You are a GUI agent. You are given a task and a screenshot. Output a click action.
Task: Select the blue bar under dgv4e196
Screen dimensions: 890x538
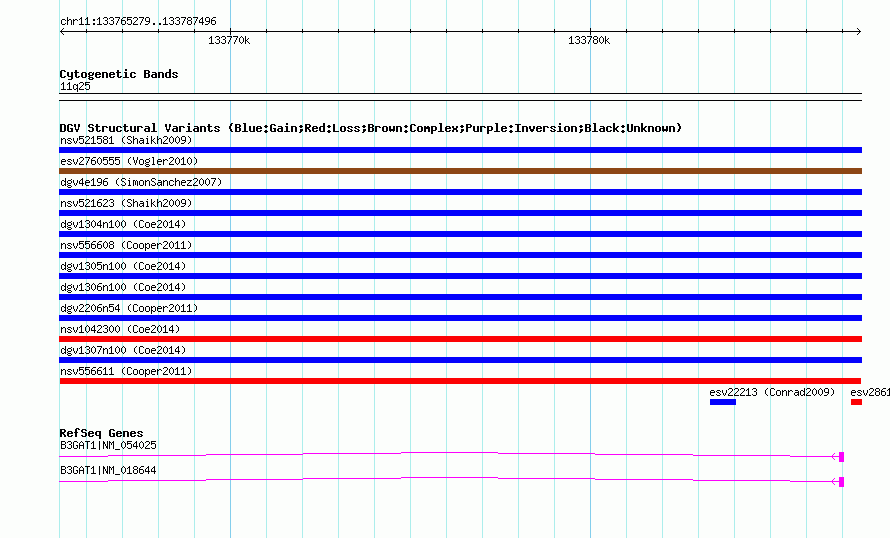[x=460, y=192]
